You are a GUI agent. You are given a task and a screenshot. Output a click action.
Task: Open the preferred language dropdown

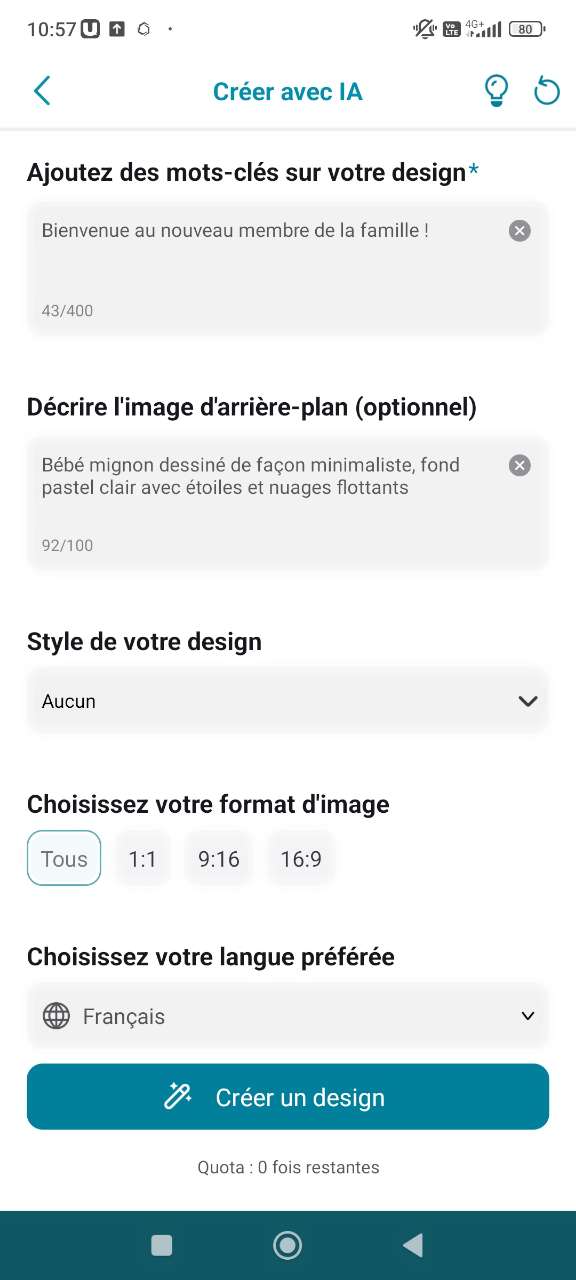[288, 1016]
